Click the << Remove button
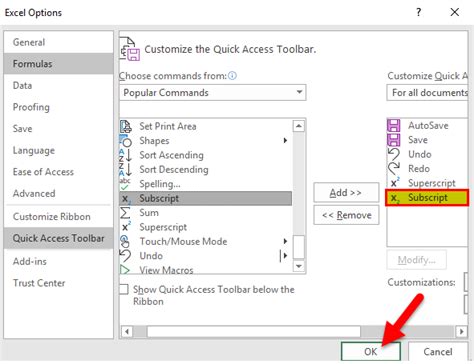474x364 pixels. [346, 215]
